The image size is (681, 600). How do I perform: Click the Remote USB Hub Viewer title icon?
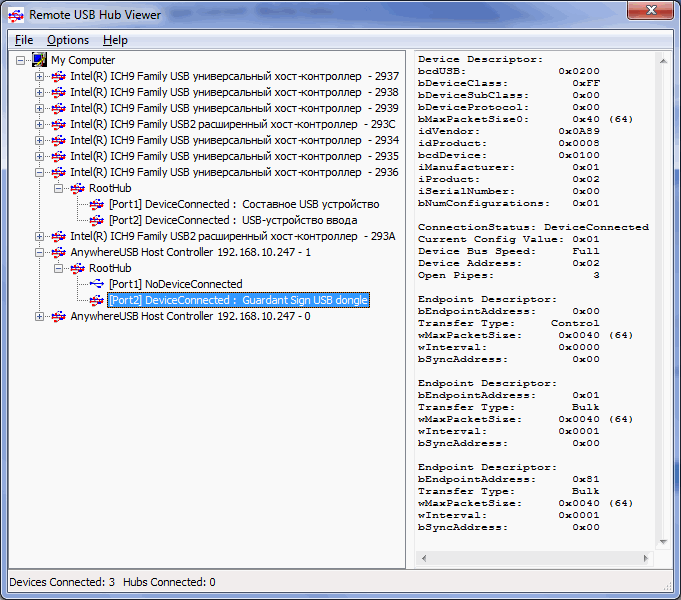16,15
